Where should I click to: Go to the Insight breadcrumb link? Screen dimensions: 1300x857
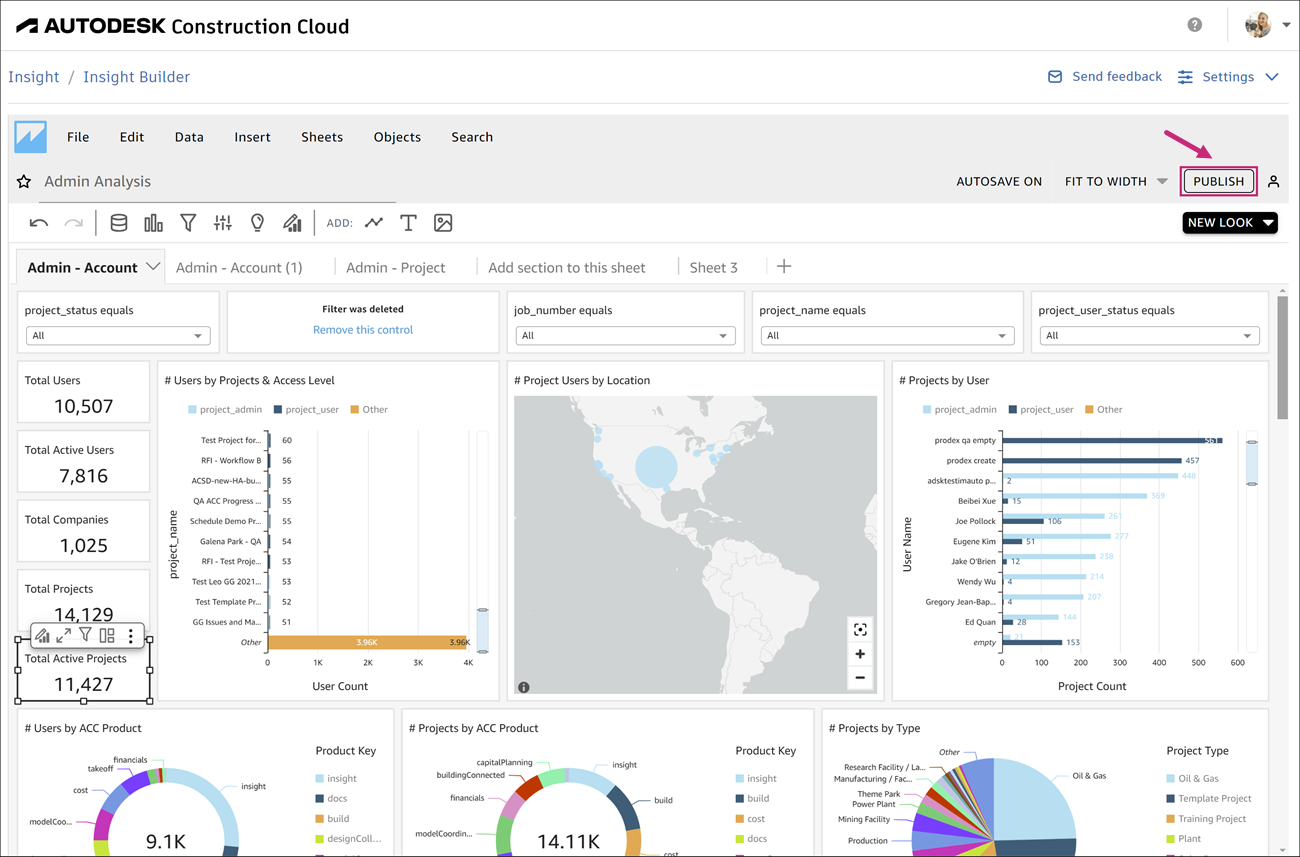(34, 77)
